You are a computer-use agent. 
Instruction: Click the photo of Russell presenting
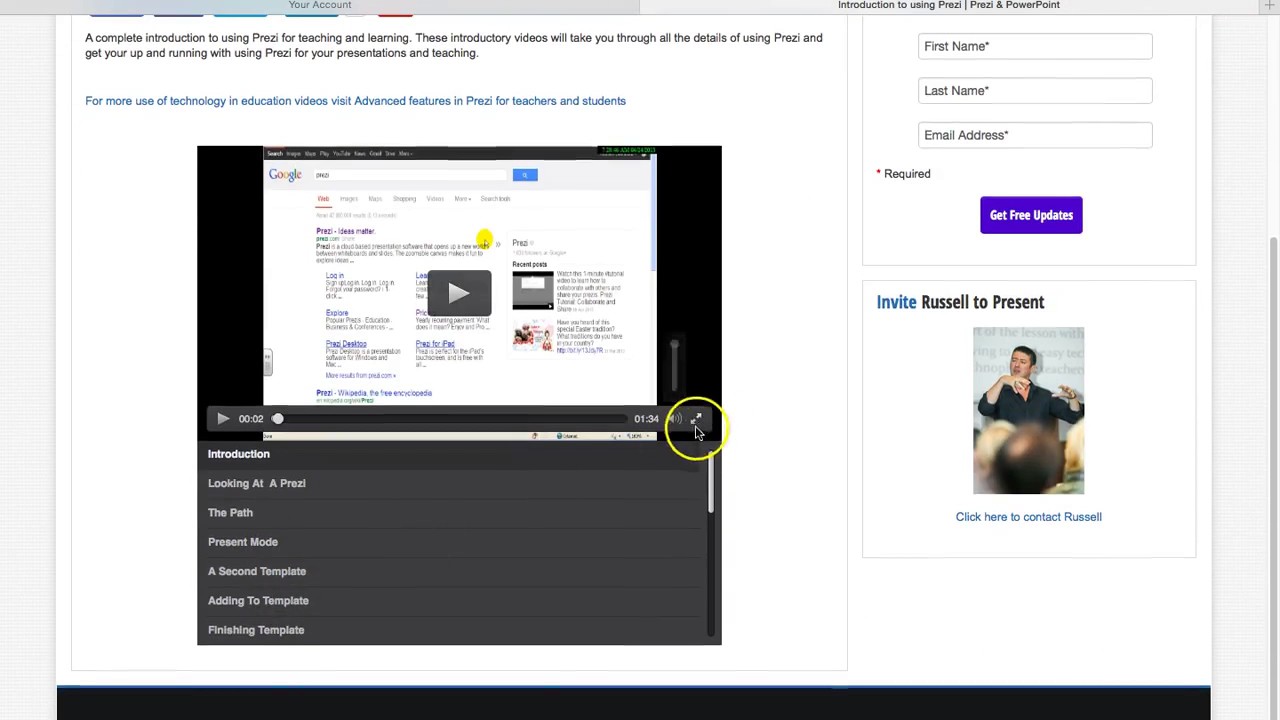click(1028, 411)
